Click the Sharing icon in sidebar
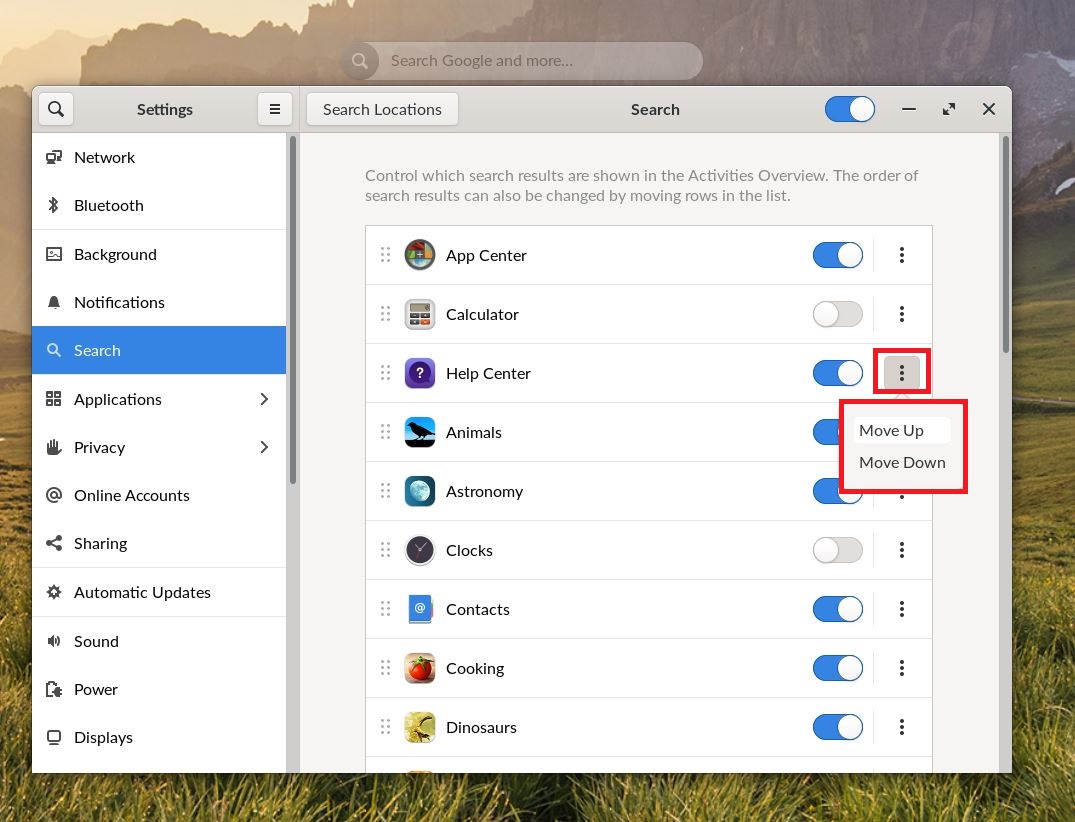The width and height of the screenshot is (1075, 822). (53, 543)
